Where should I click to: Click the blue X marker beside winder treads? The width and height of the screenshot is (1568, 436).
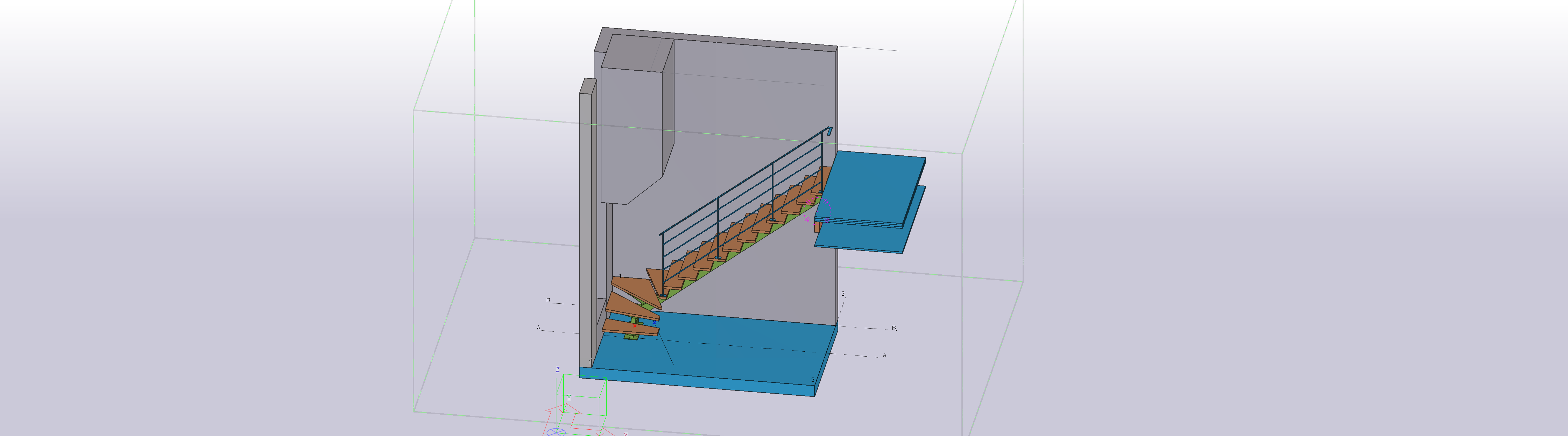[654, 323]
